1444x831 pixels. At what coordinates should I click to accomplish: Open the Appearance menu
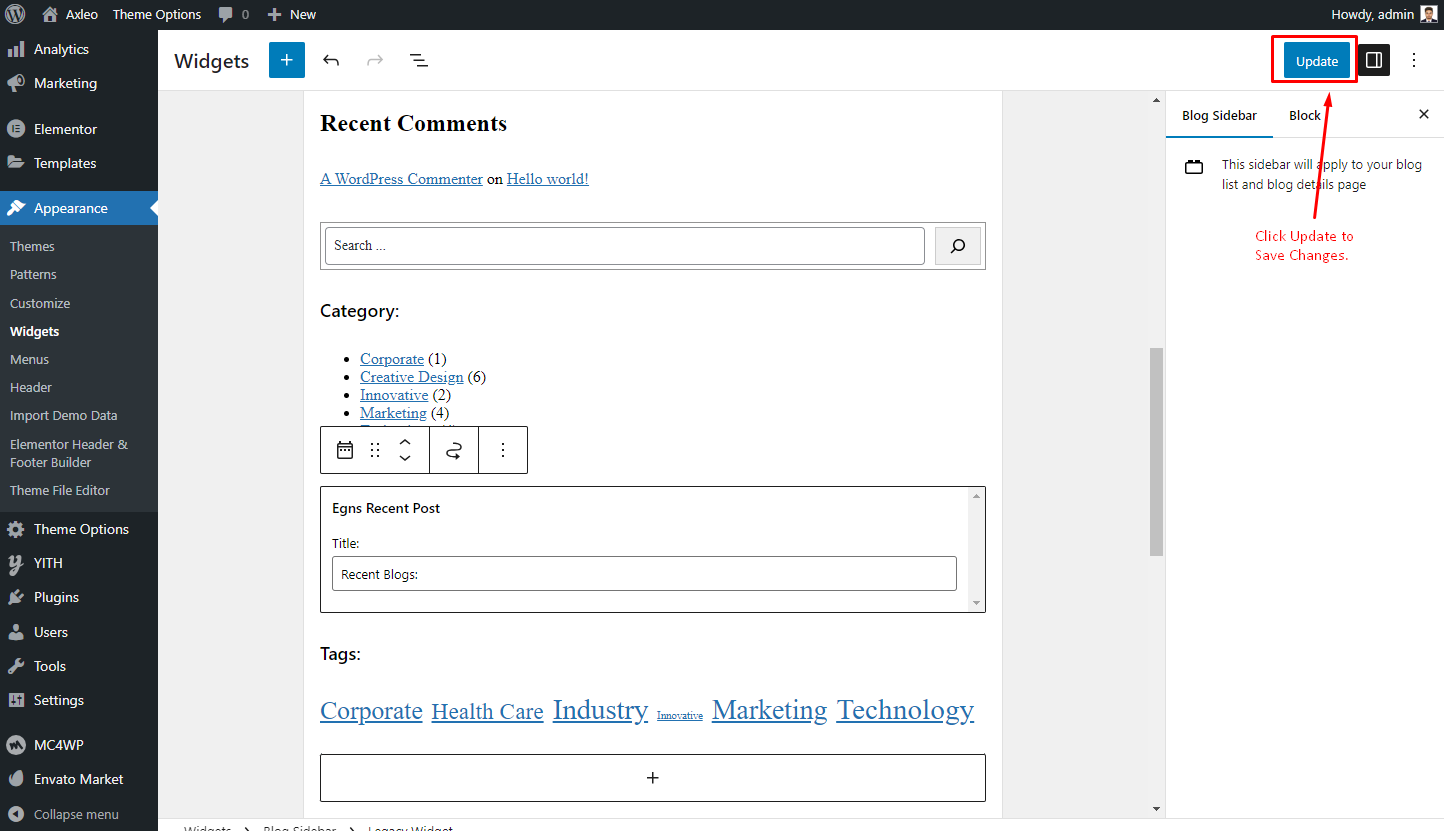click(79, 208)
